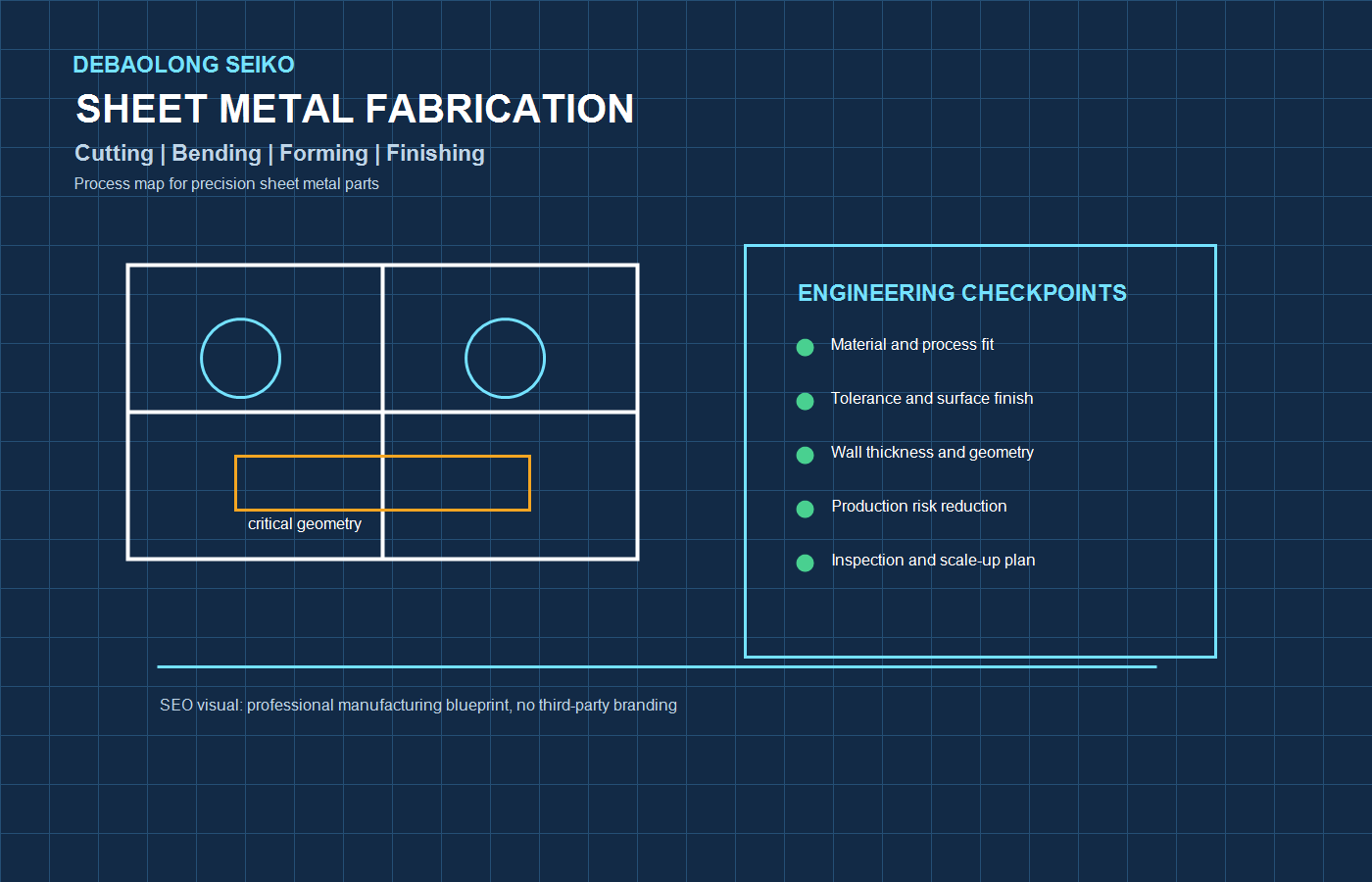
Task: Expand the critical geometry label
Action: coord(305,523)
